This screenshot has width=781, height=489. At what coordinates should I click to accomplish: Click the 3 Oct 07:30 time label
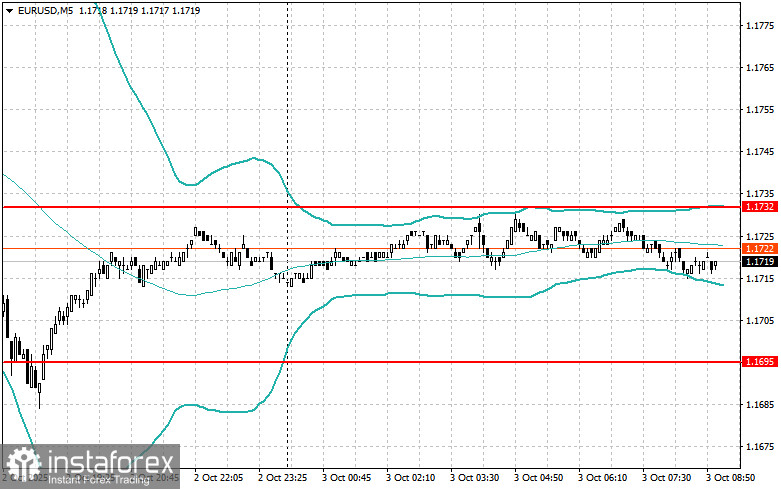coord(666,478)
